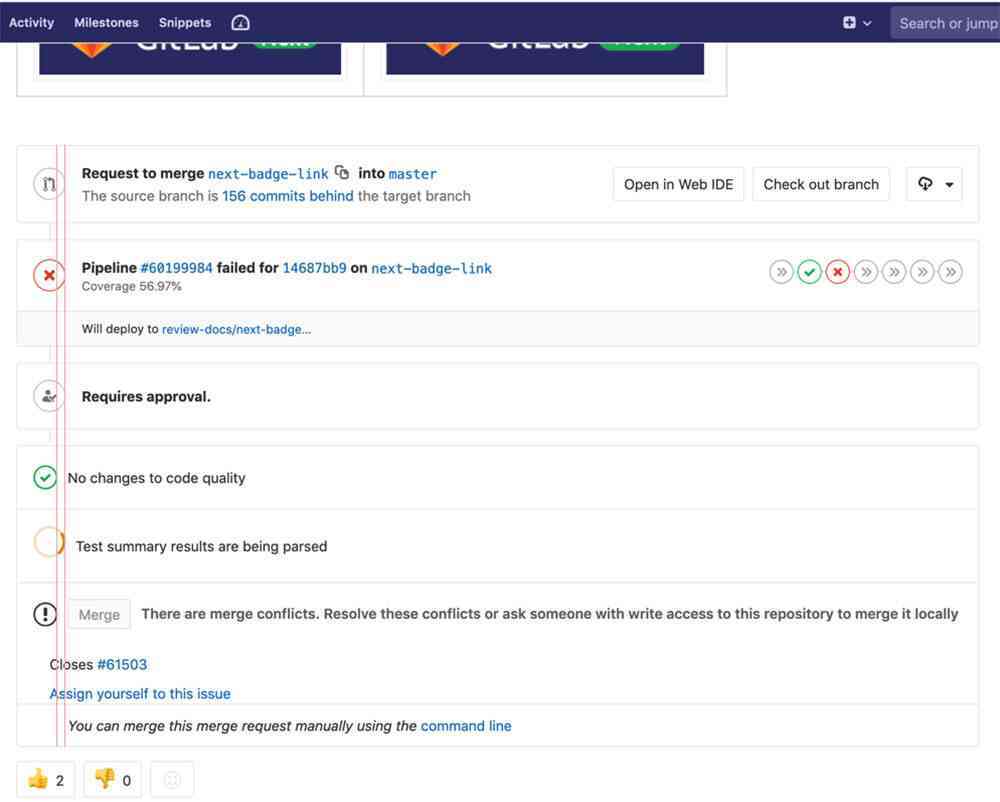The height and width of the screenshot is (802, 1000).
Task: Toggle the thumbs down reaction
Action: click(112, 780)
